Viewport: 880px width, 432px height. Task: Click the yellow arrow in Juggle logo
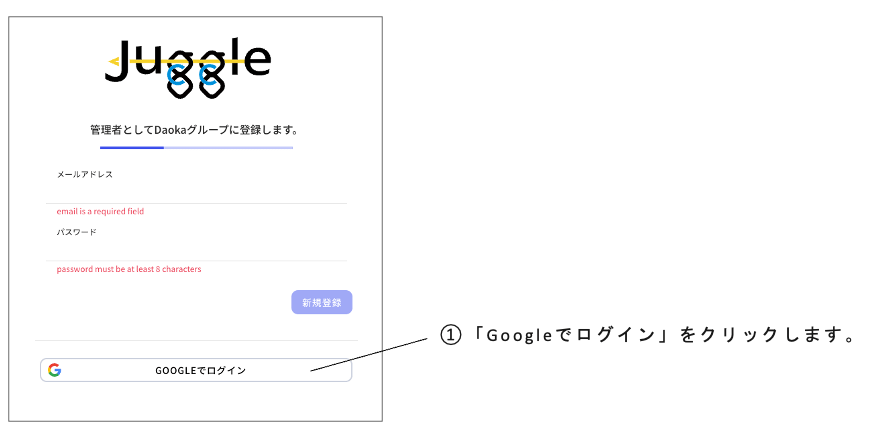point(113,63)
